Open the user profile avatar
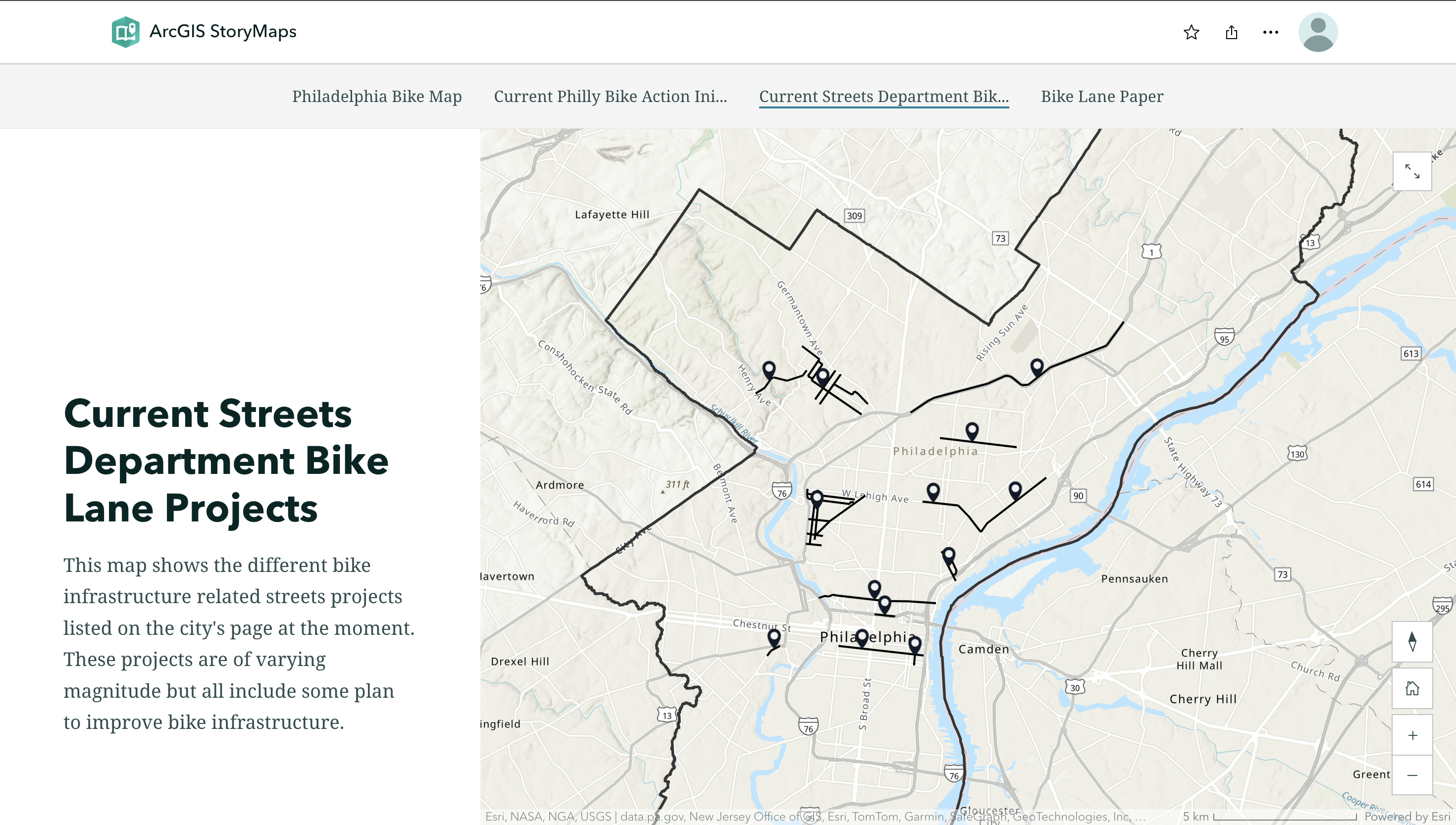Image resolution: width=1456 pixels, height=825 pixels. (1317, 32)
